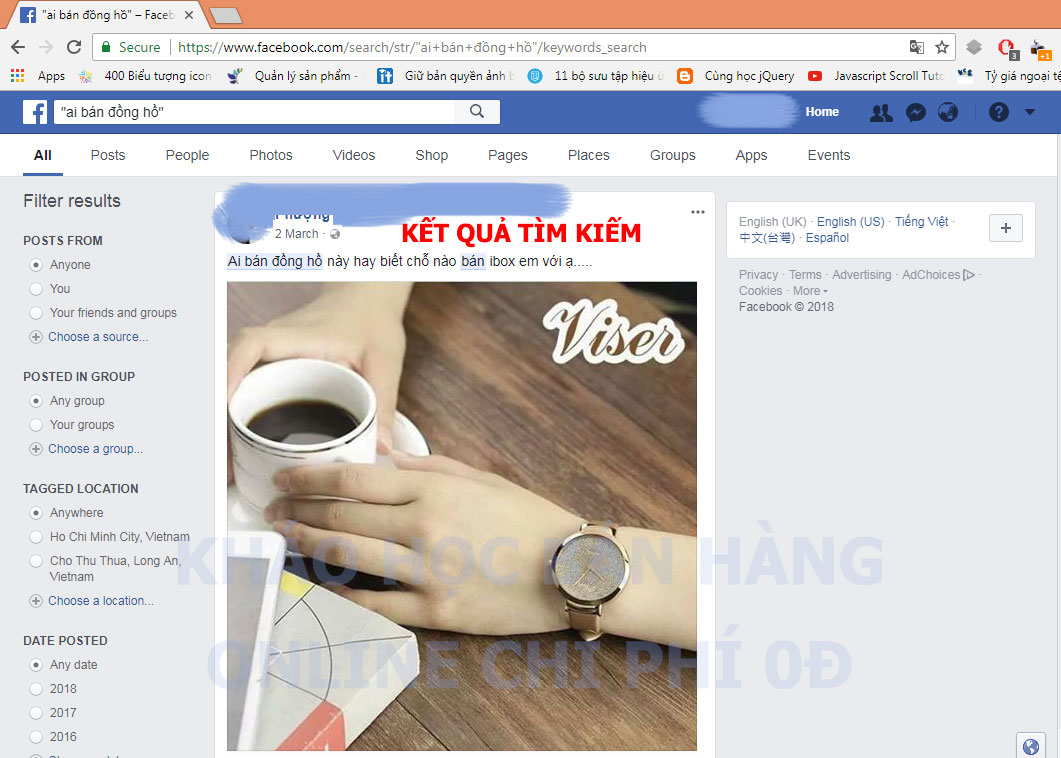Open the 11 bộ sưu tập hiệu bookmark
Image resolution: width=1061 pixels, height=758 pixels.
pos(596,76)
